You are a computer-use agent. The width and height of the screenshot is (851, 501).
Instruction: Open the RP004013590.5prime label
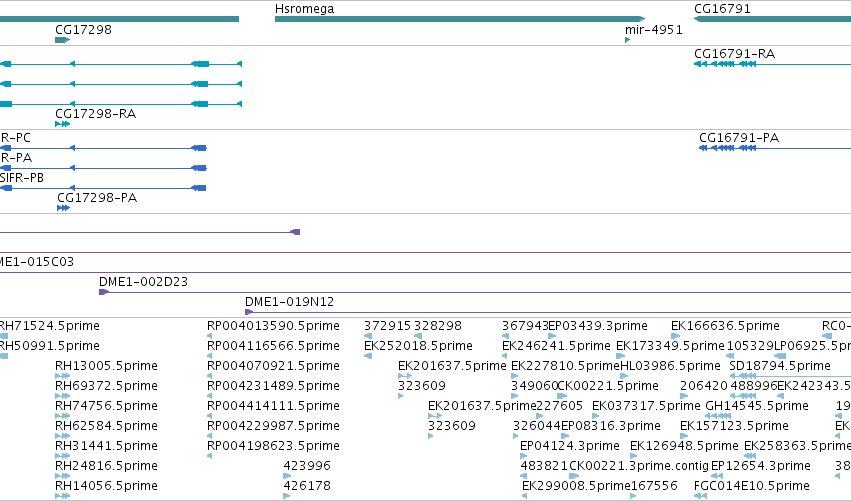click(x=273, y=326)
